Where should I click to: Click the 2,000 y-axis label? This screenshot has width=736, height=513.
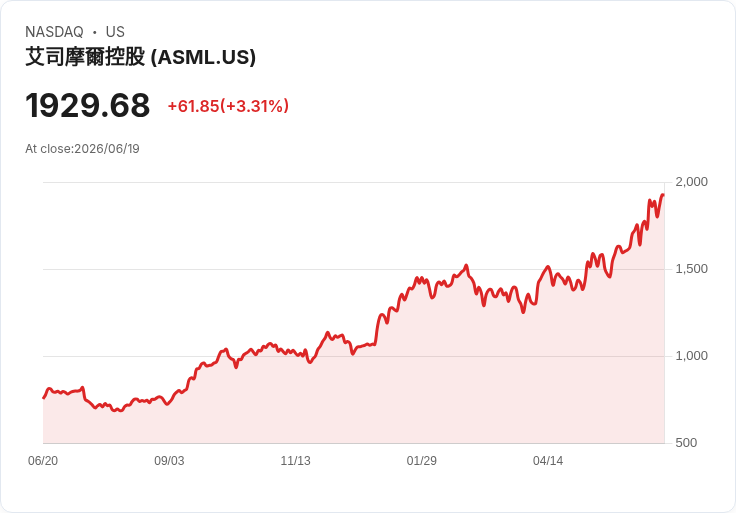(691, 182)
